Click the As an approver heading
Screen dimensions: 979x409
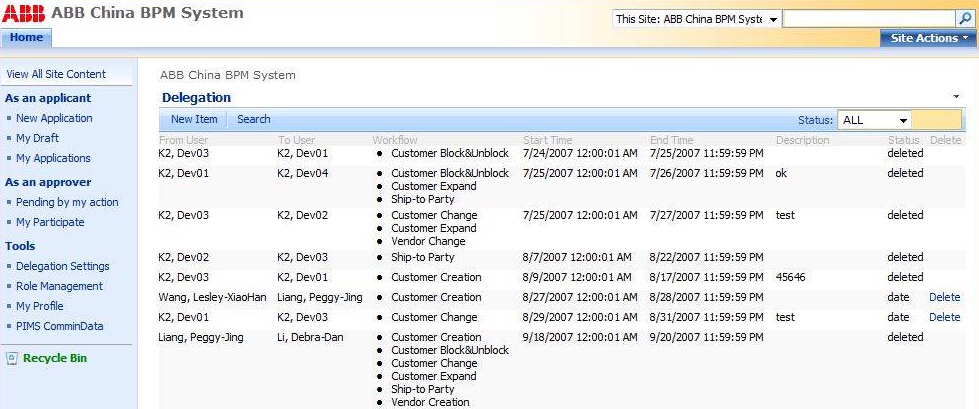tap(48, 182)
